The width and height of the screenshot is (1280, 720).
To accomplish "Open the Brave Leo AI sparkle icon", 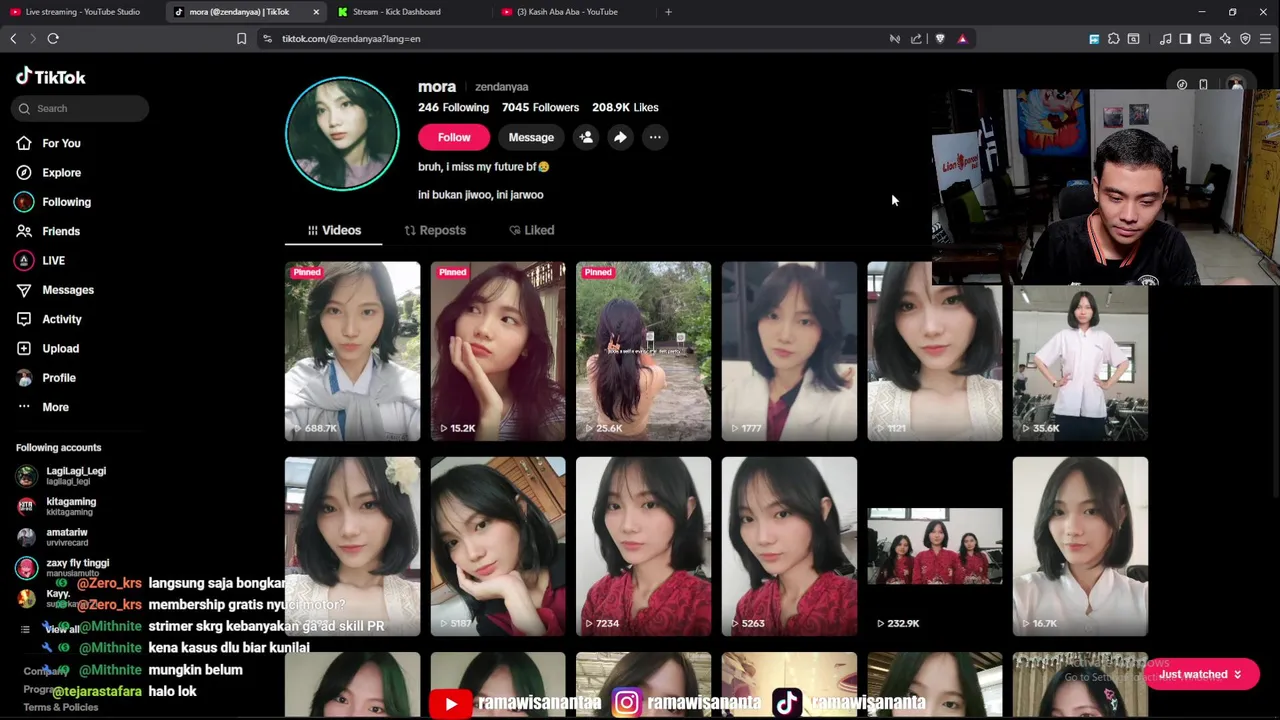I will [1225, 38].
